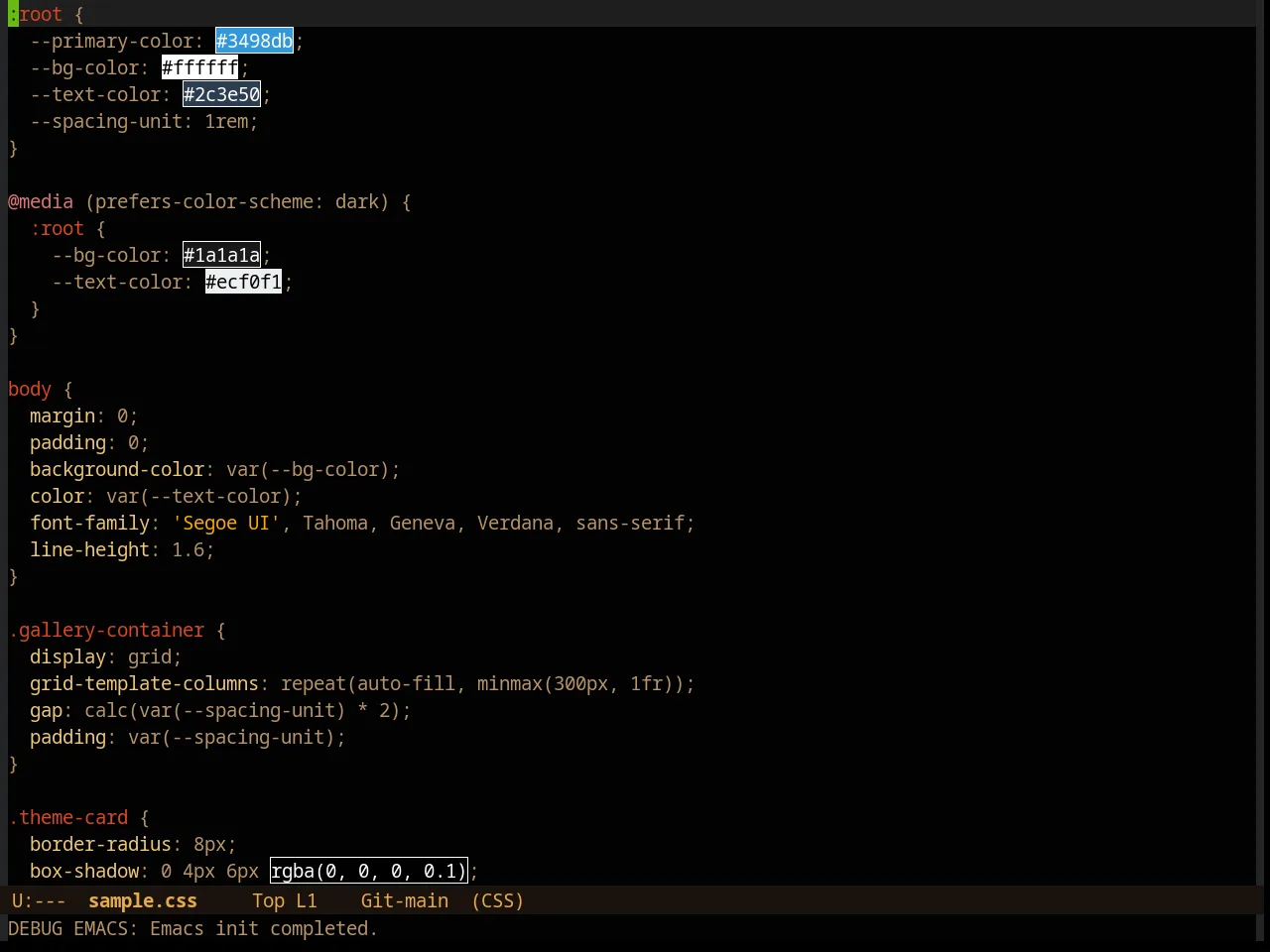1270x952 pixels.
Task: Click the gap calc expression line
Action: (220, 710)
